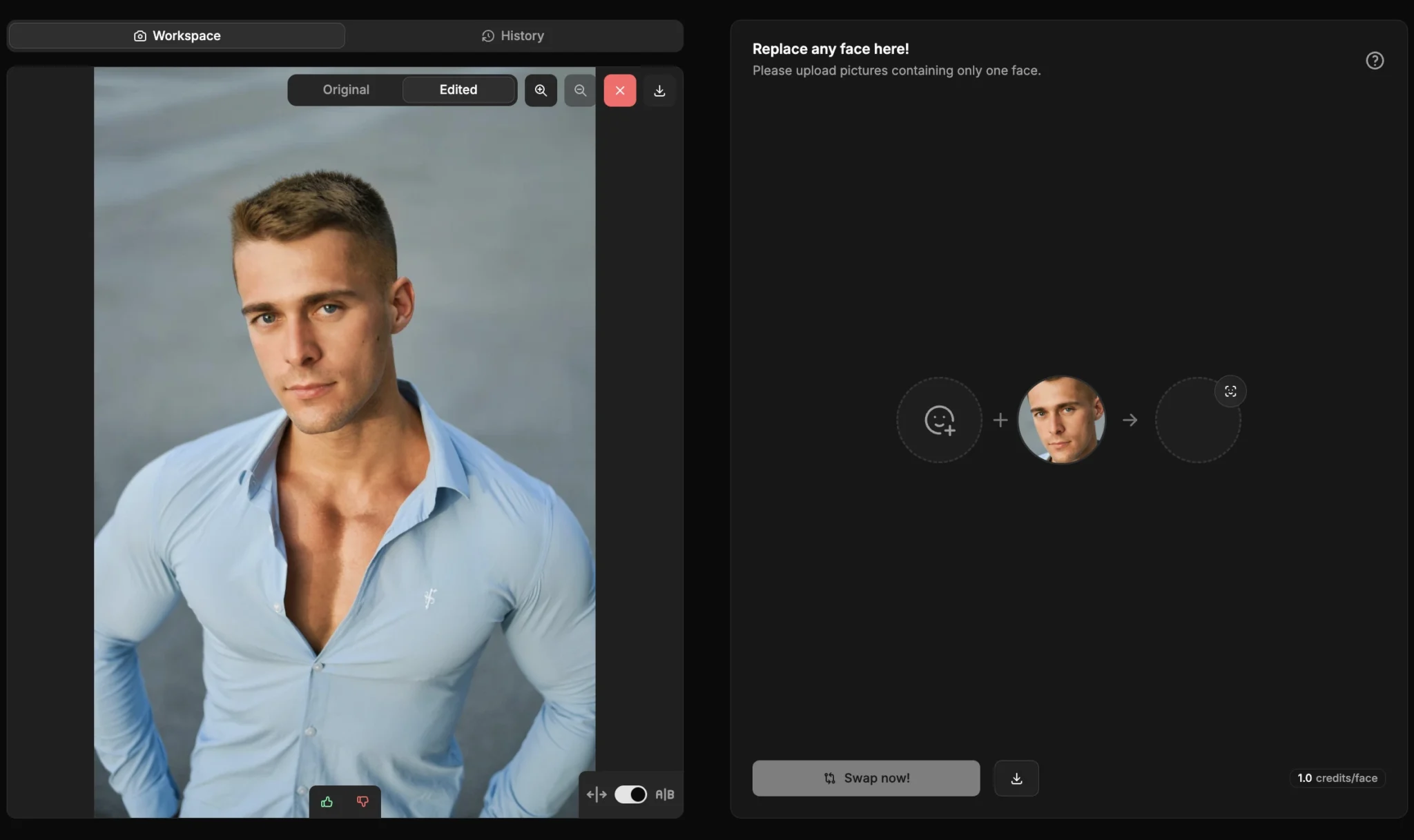Click the zoom in magnifier icon

pos(541,90)
